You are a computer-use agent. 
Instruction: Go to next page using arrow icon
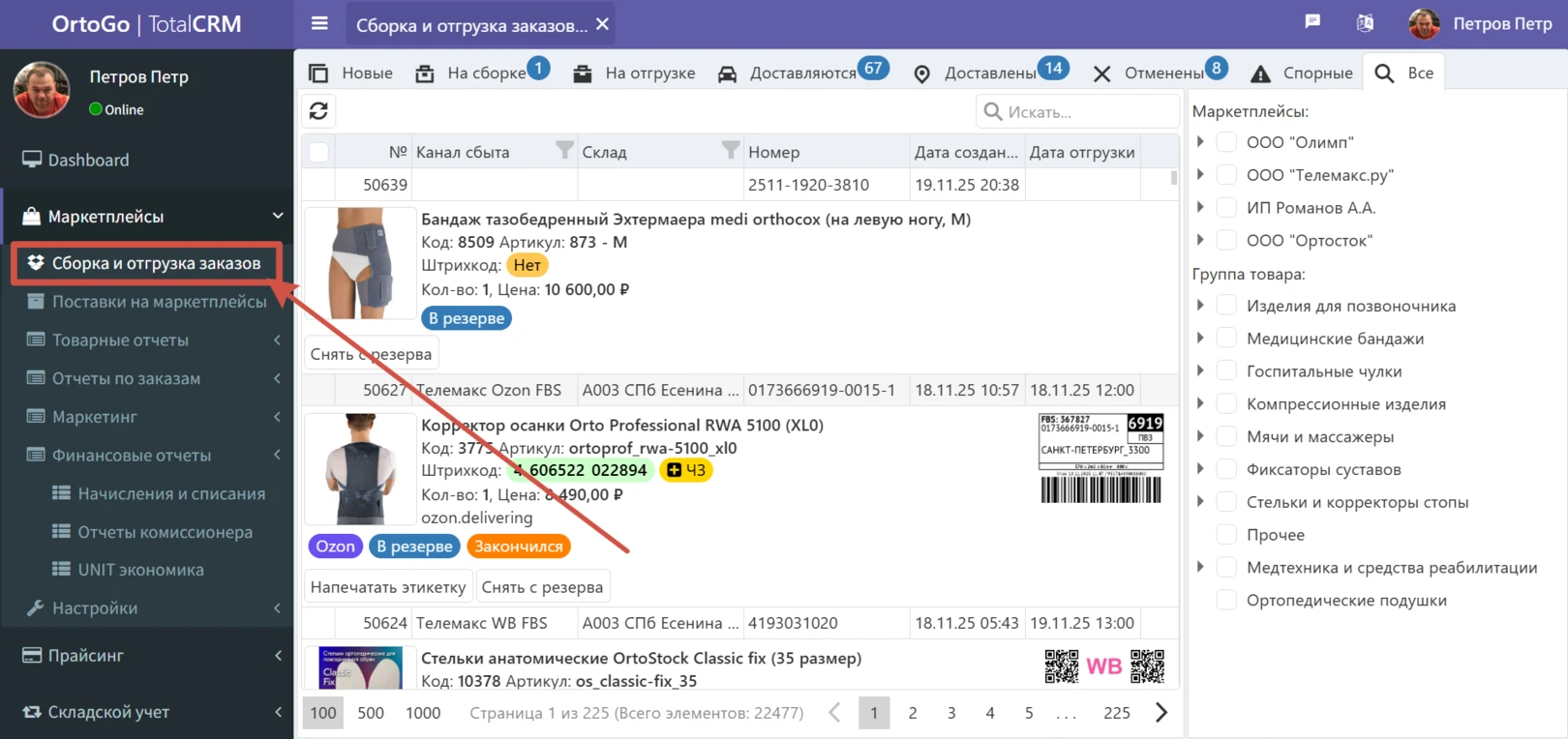[x=1161, y=713]
